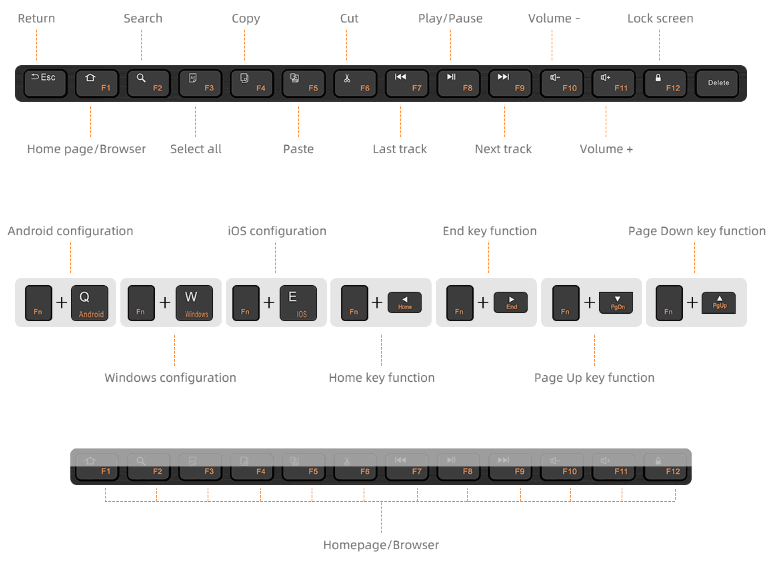
Task: Click F3 in the faded function-key strip
Action: pyautogui.click(x=200, y=467)
